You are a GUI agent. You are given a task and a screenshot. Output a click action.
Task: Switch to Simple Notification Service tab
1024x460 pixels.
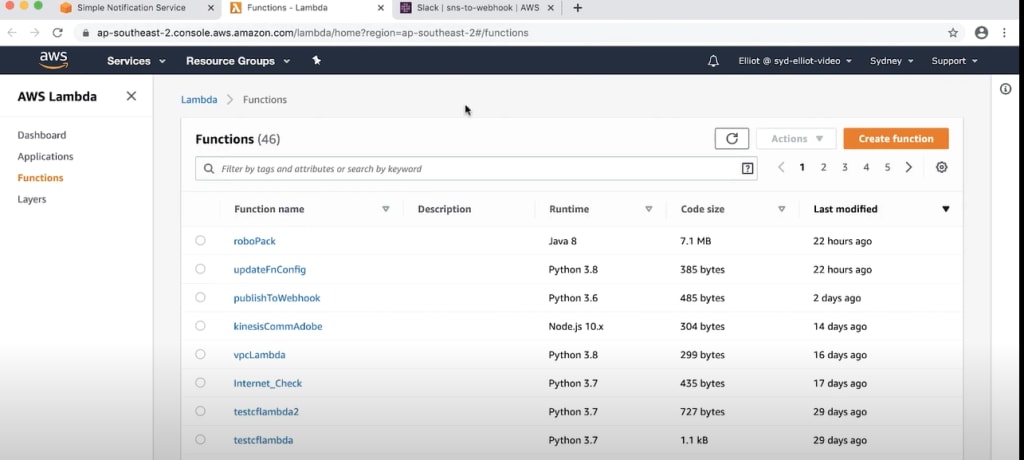tap(131, 8)
